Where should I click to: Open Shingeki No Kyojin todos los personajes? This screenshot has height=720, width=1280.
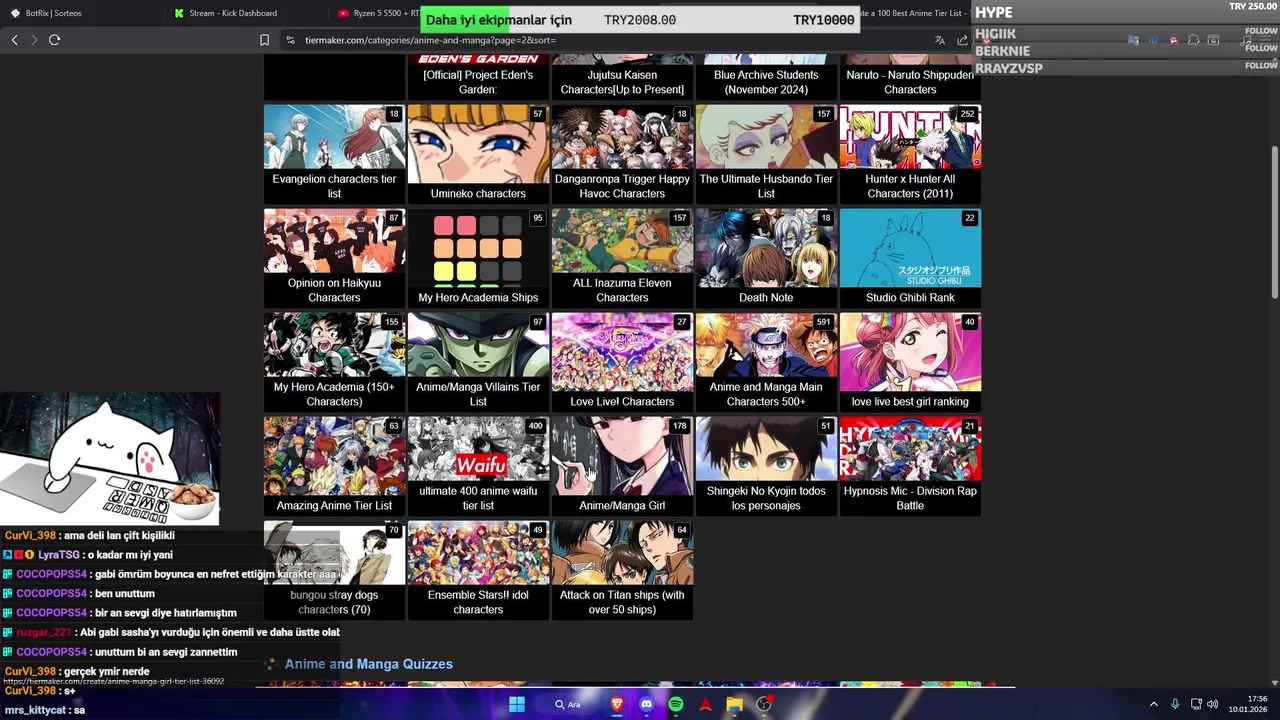click(766, 467)
